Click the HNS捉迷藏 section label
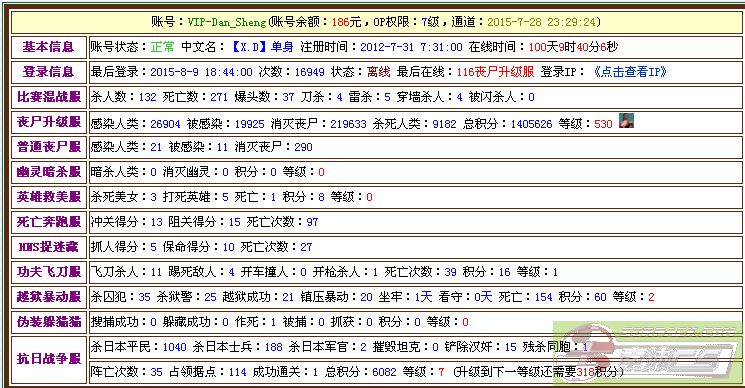Image resolution: width=745 pixels, height=388 pixels. click(x=48, y=246)
